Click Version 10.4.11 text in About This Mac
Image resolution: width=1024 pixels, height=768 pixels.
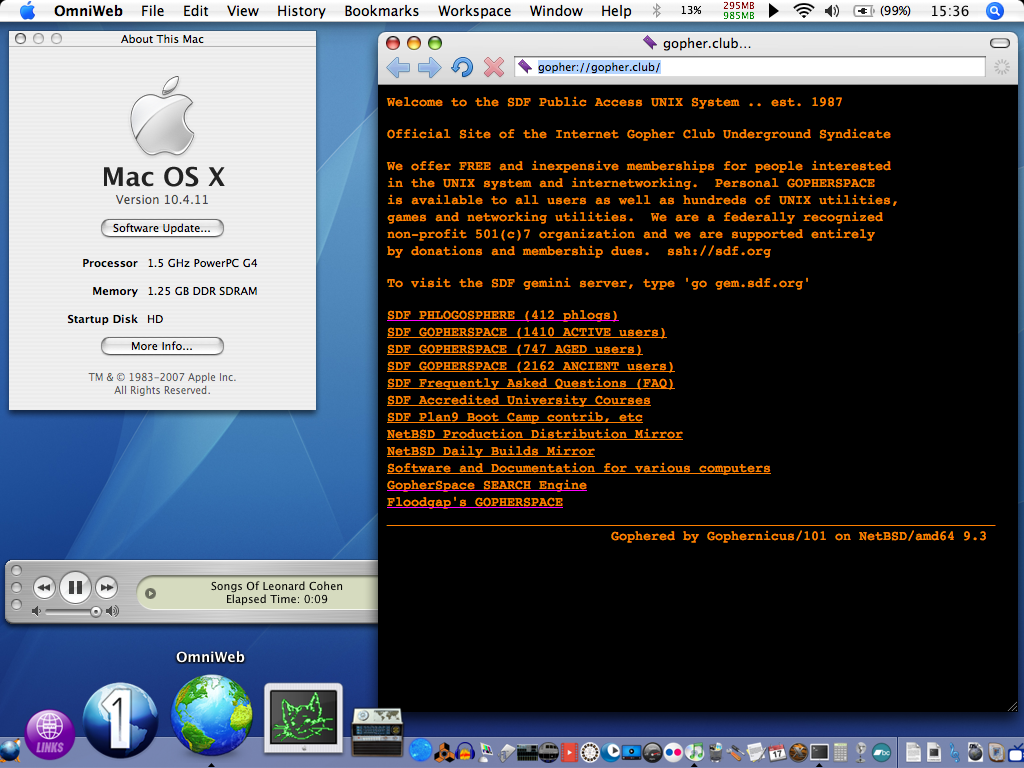click(x=162, y=200)
